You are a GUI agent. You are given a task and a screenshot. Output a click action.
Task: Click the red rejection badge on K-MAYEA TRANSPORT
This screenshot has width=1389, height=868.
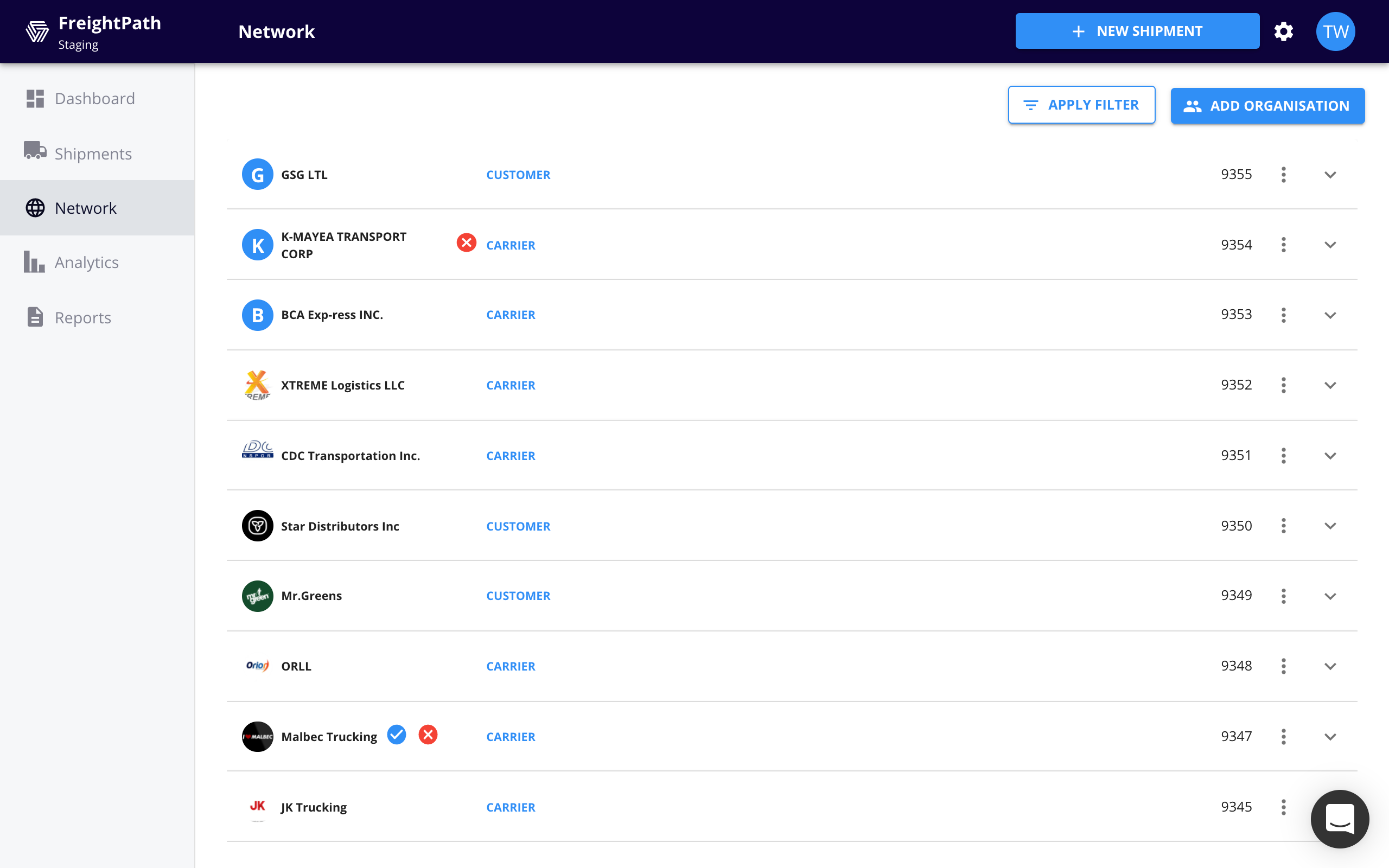[466, 242]
